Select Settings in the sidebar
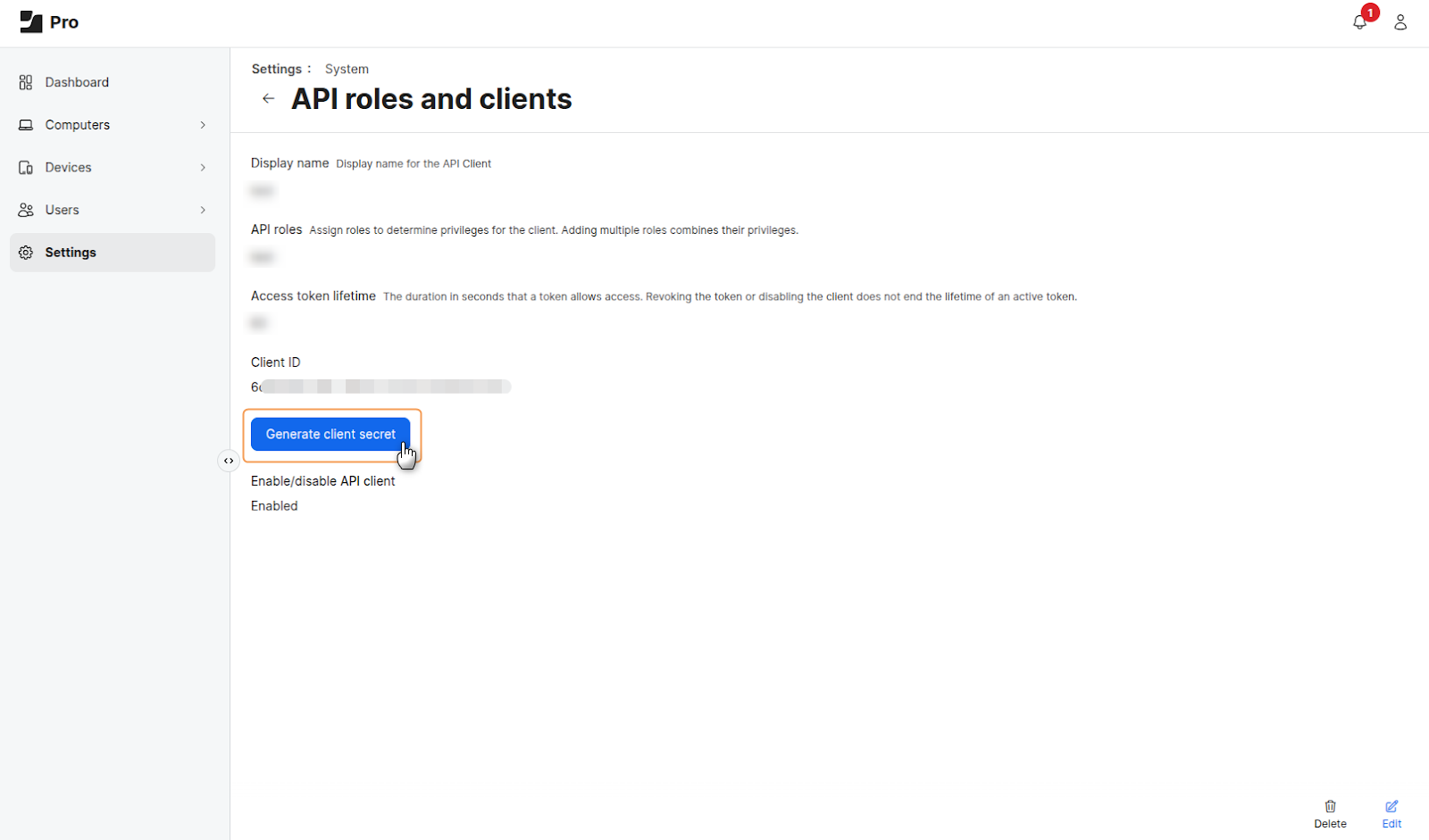 coord(71,253)
